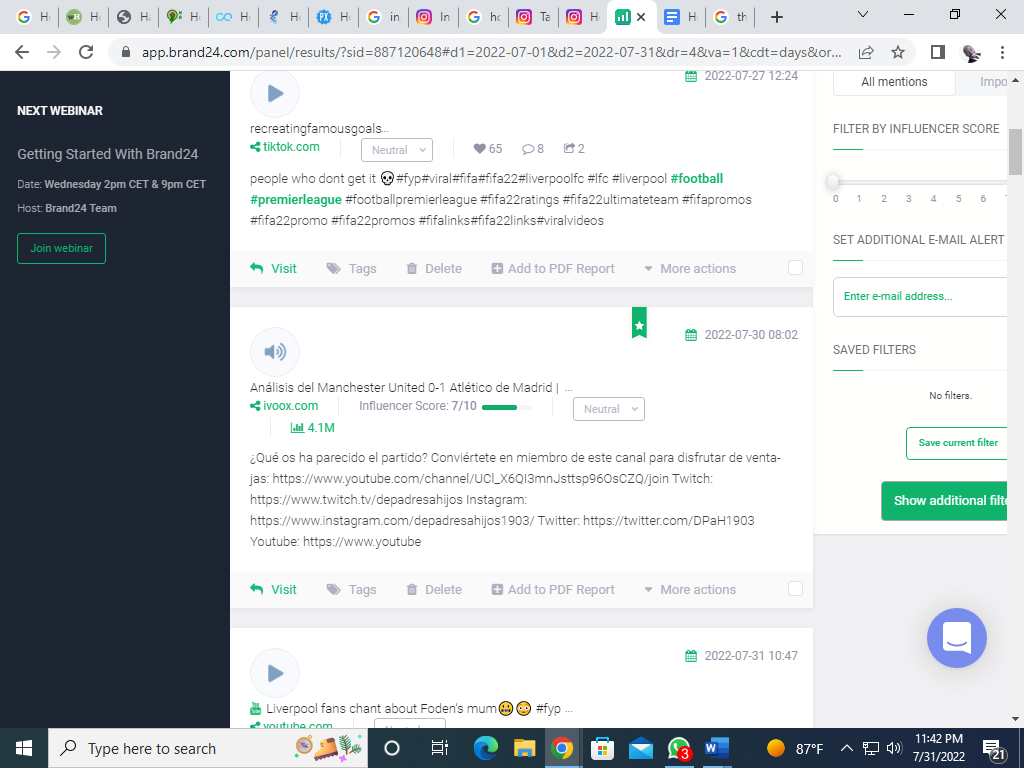Add Tags to TikTok mention
The height and width of the screenshot is (768, 1024).
click(x=351, y=268)
